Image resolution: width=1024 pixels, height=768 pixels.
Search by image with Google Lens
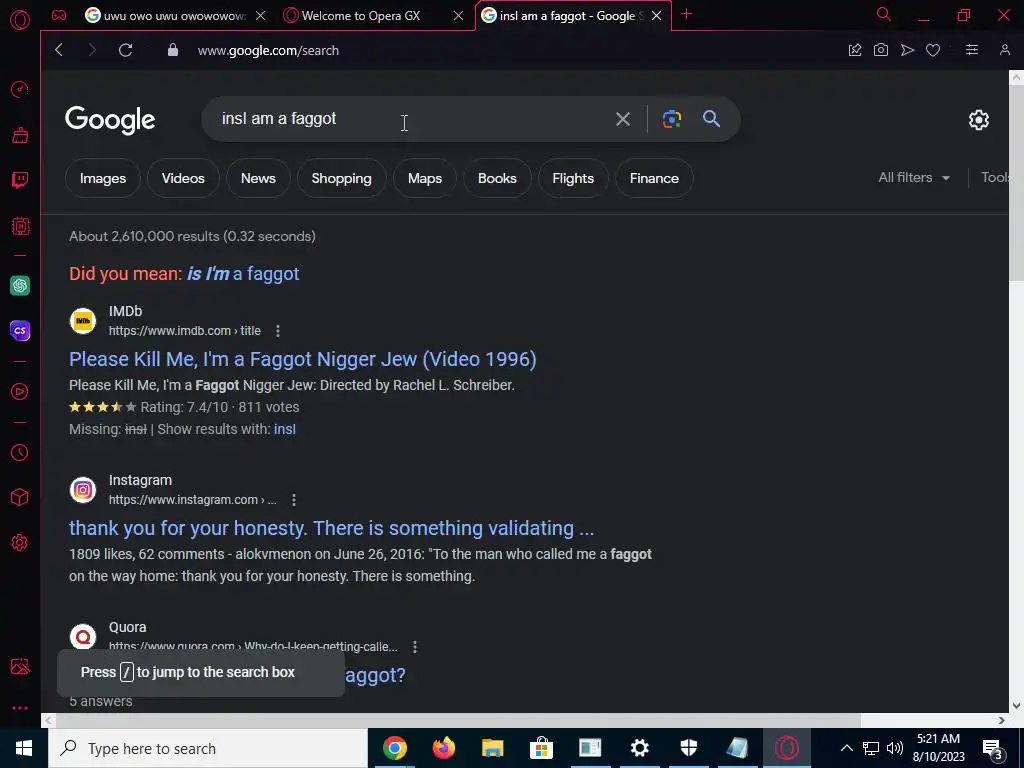[672, 119]
